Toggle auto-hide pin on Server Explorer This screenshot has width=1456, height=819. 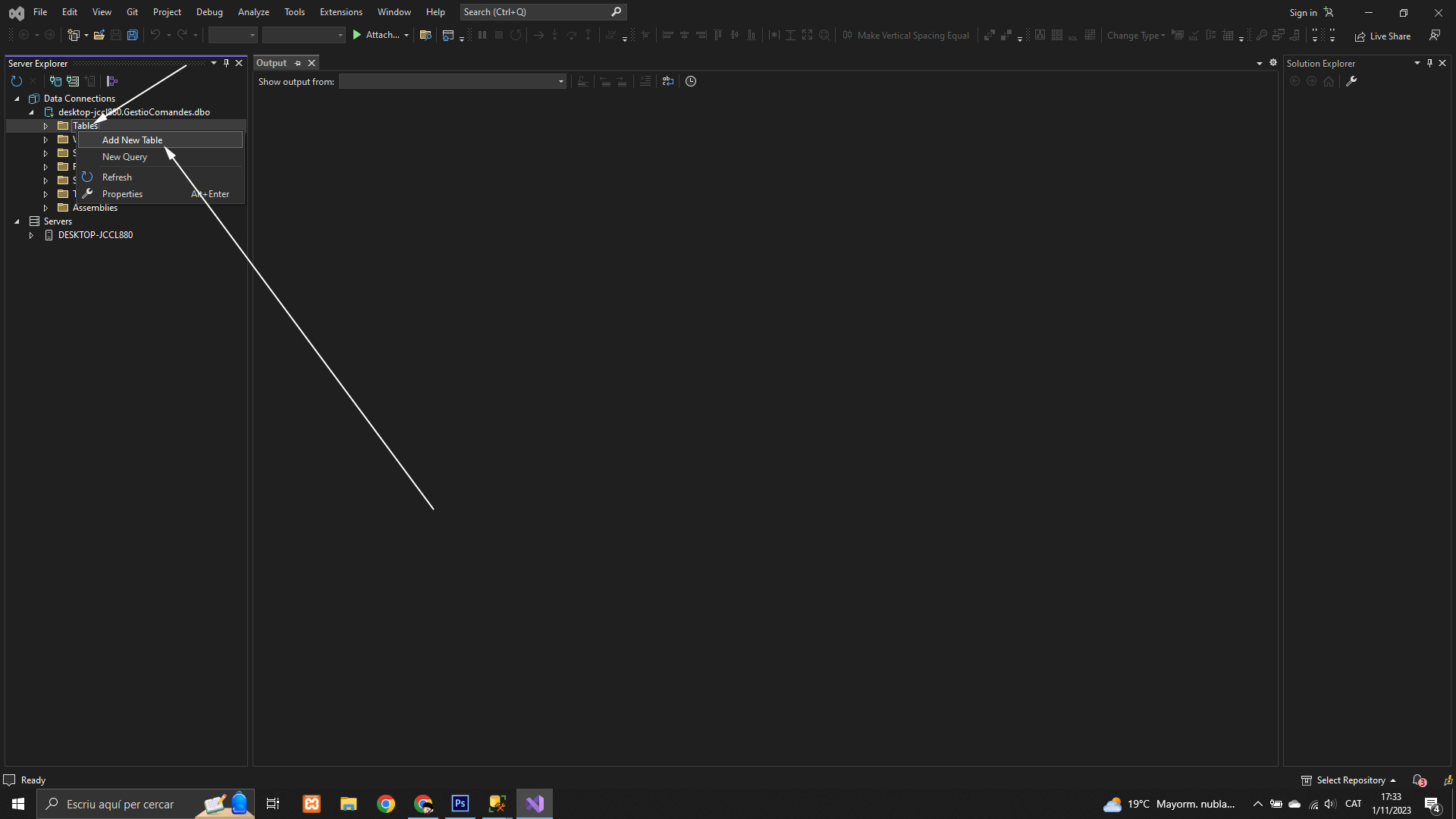tap(226, 63)
